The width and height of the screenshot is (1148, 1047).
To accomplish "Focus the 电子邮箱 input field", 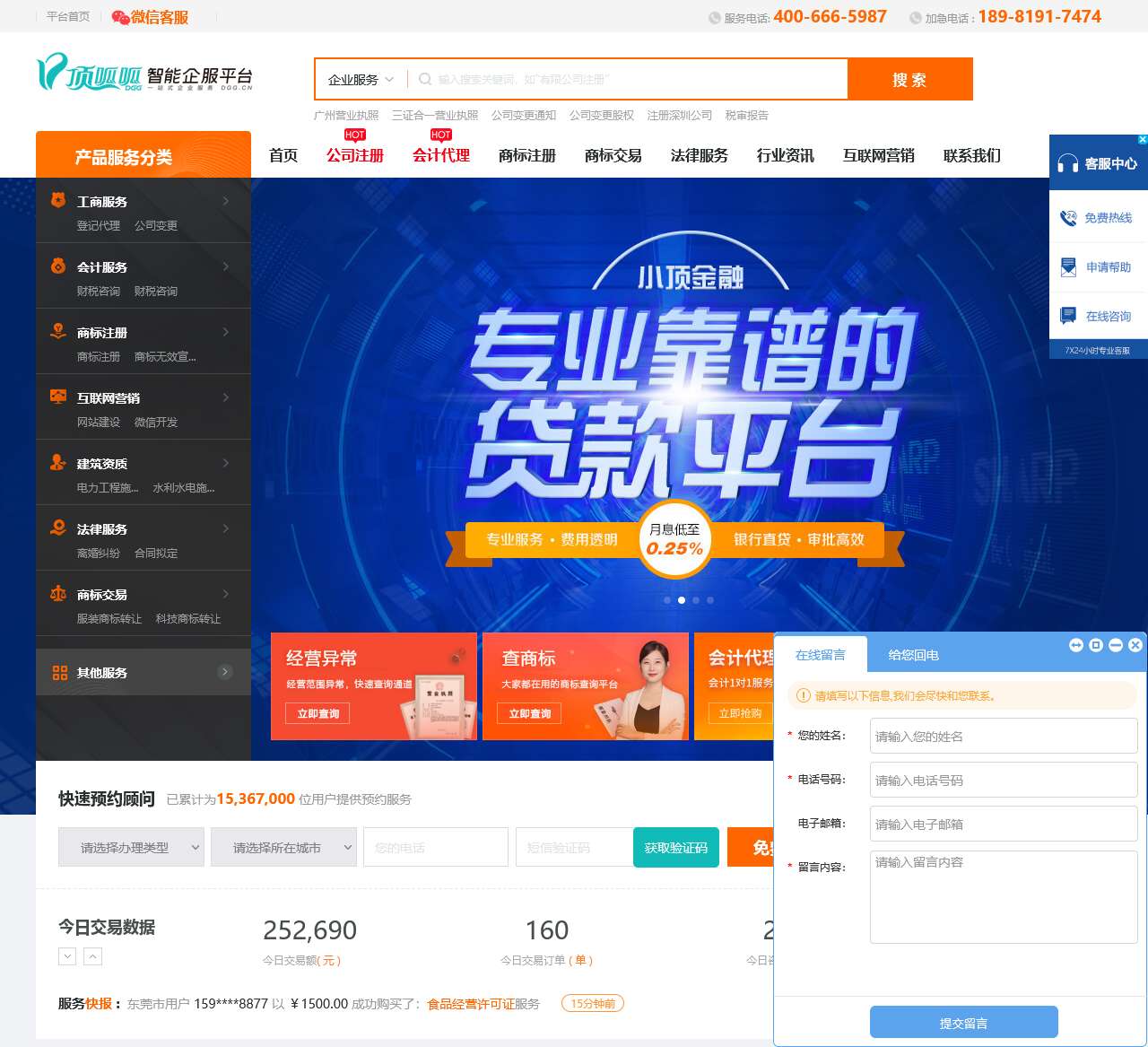I will click(x=1004, y=824).
